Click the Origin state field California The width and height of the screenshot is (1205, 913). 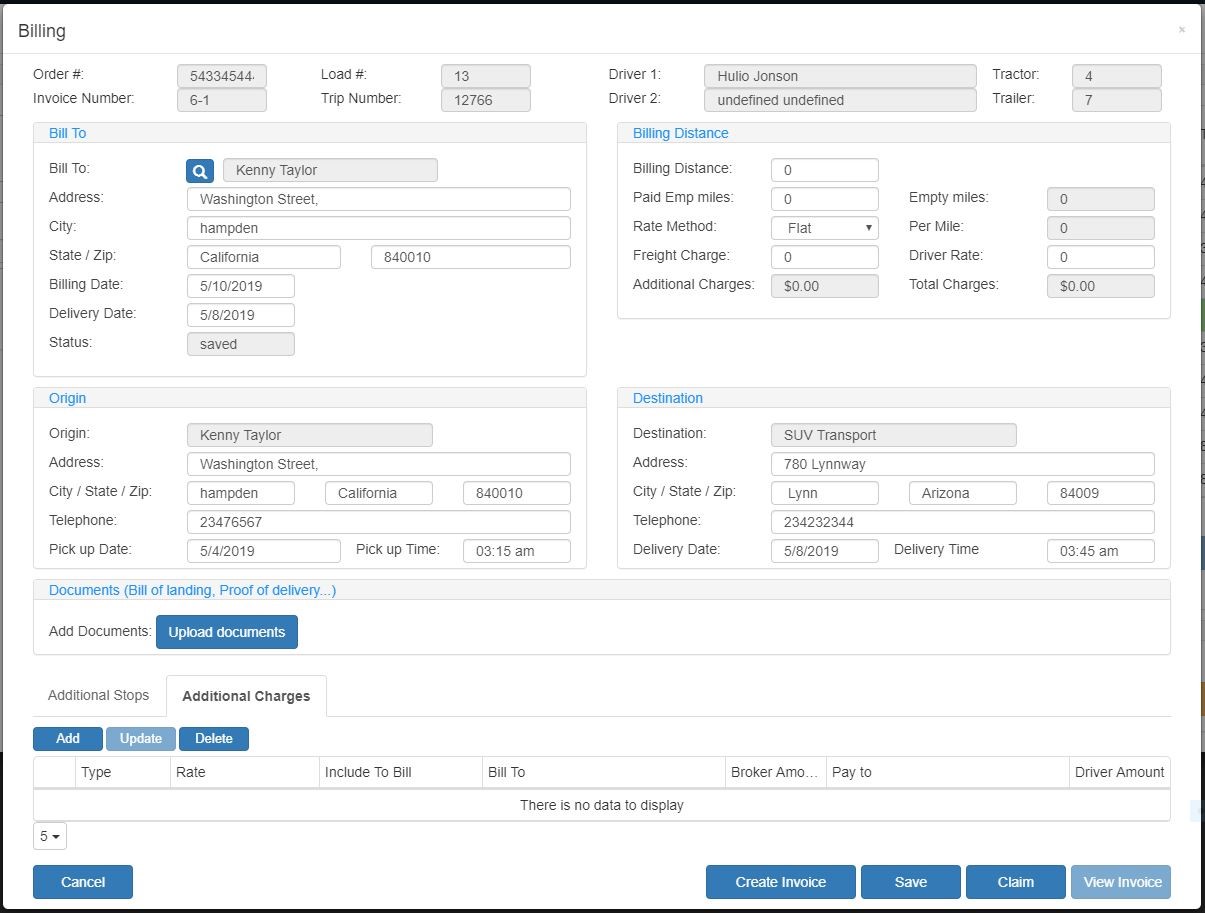pos(379,493)
